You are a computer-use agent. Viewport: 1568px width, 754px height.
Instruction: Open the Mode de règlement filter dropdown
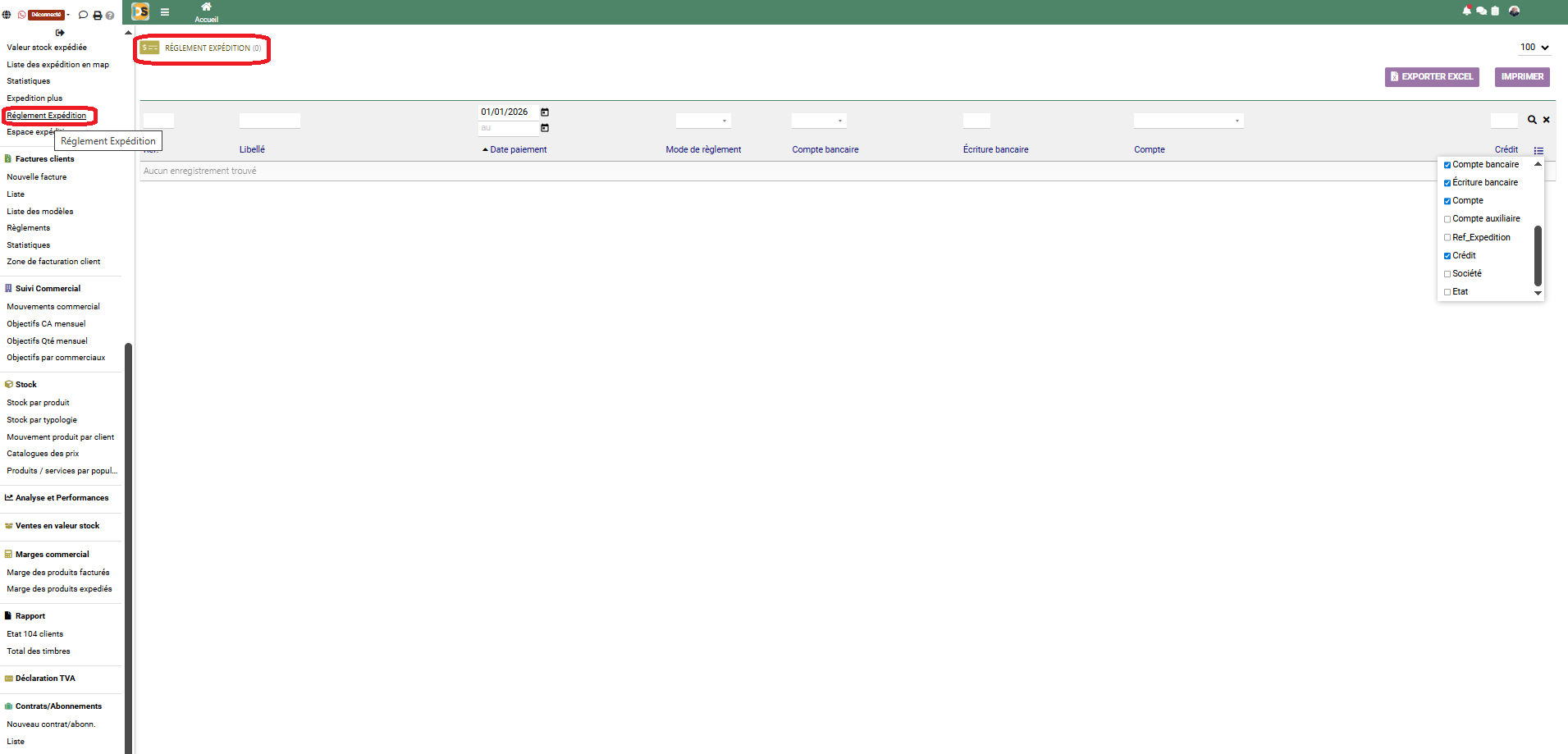[703, 121]
